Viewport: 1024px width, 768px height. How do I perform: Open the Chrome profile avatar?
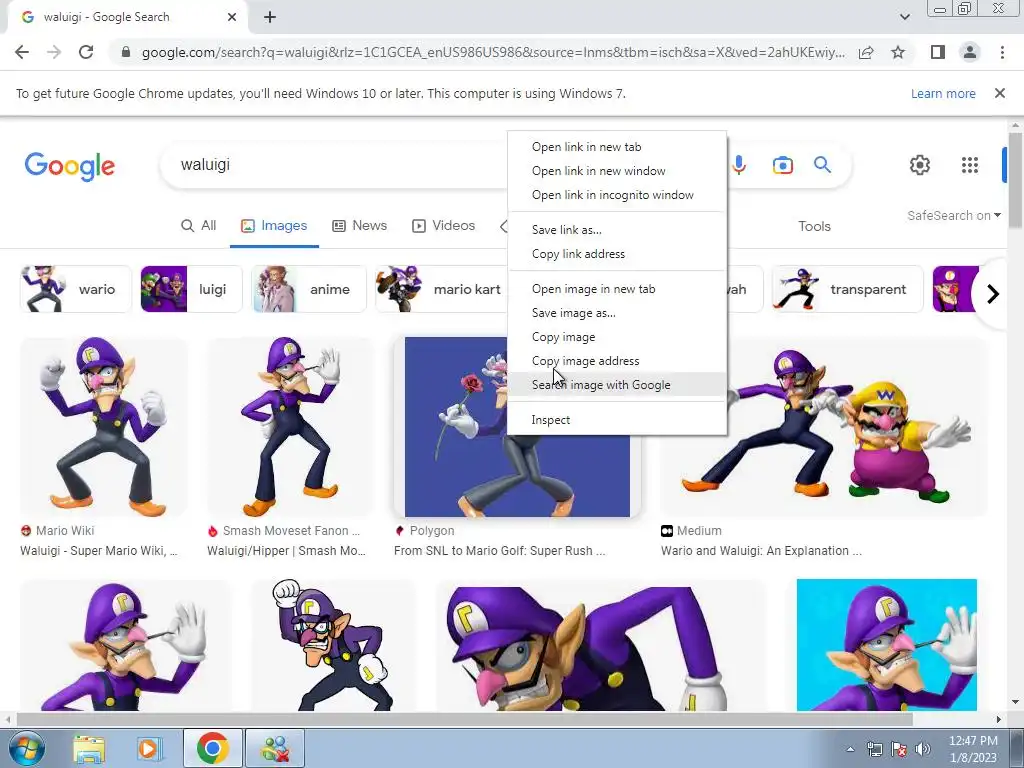coord(970,52)
